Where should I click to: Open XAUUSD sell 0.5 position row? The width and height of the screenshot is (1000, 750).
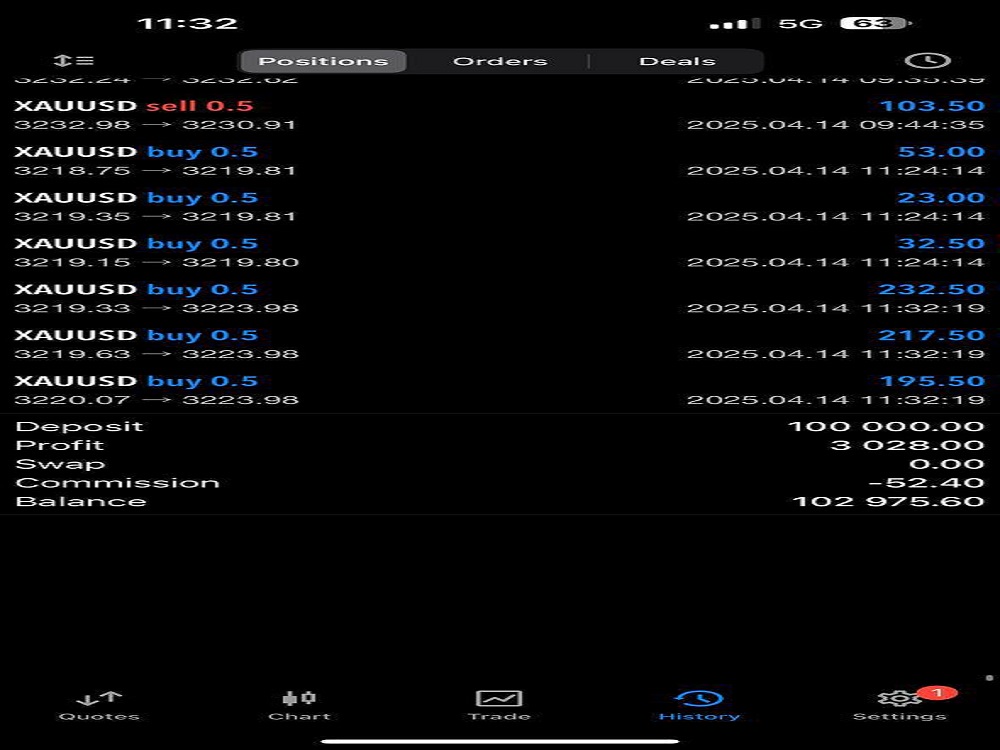pyautogui.click(x=500, y=115)
